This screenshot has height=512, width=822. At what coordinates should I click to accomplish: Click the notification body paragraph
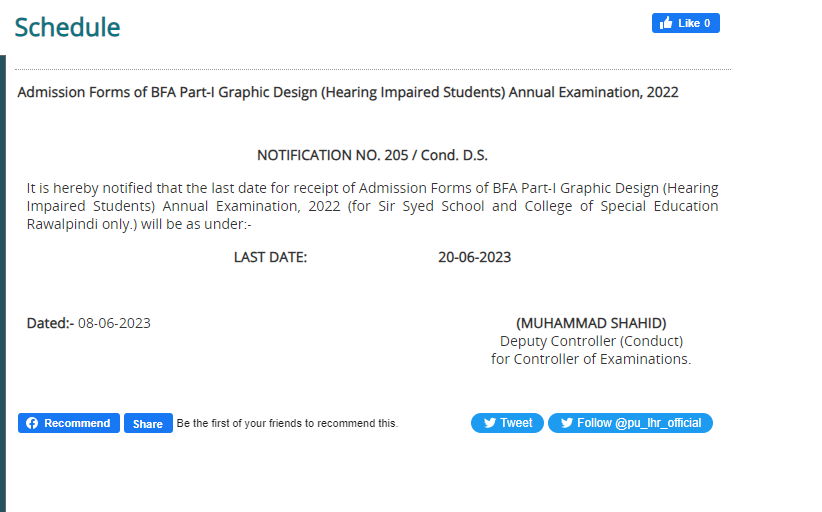[x=372, y=206]
